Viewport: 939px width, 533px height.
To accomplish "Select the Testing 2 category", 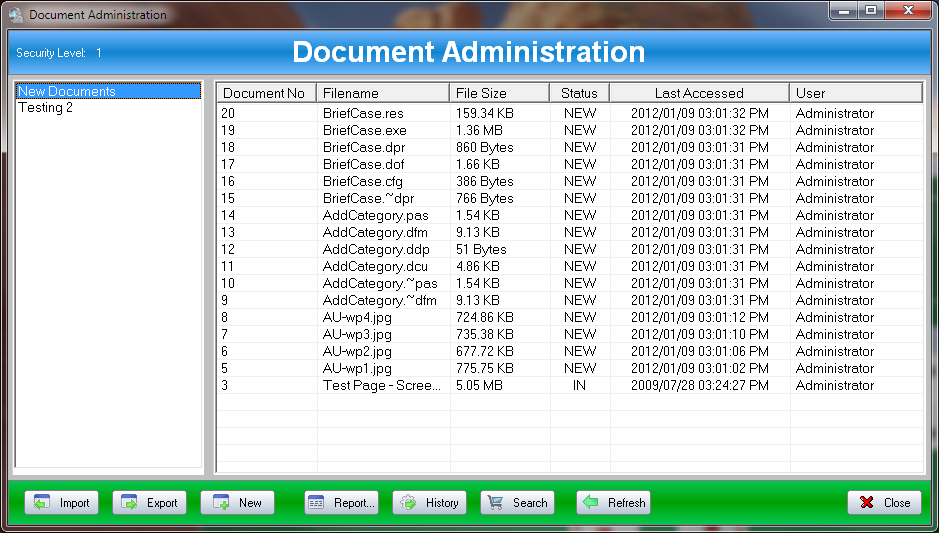I will point(46,108).
